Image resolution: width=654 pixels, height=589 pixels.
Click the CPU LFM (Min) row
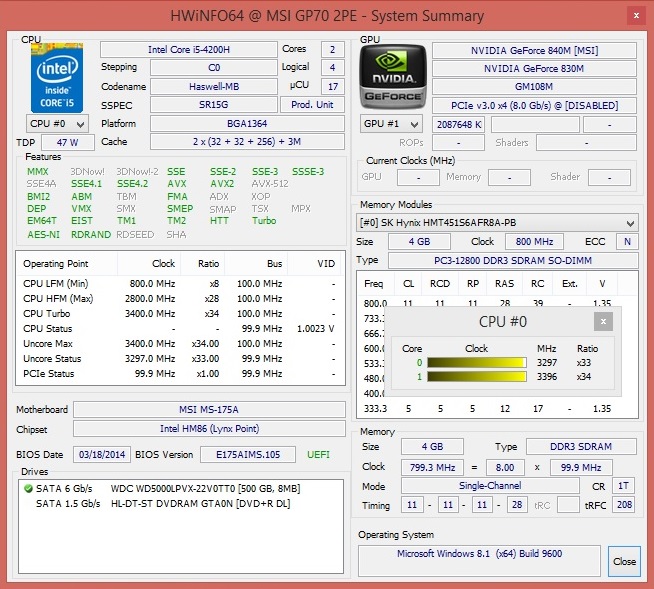(x=180, y=284)
